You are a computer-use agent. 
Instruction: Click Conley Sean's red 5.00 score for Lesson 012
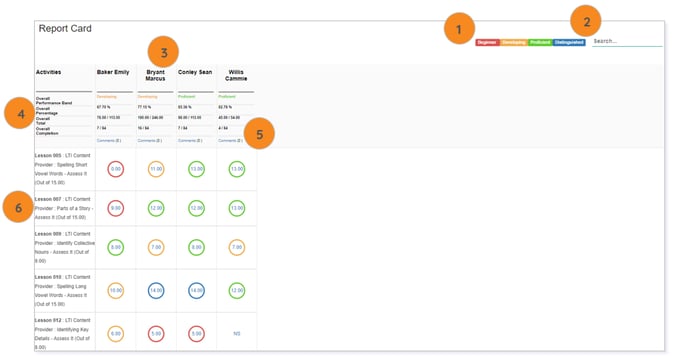point(196,334)
